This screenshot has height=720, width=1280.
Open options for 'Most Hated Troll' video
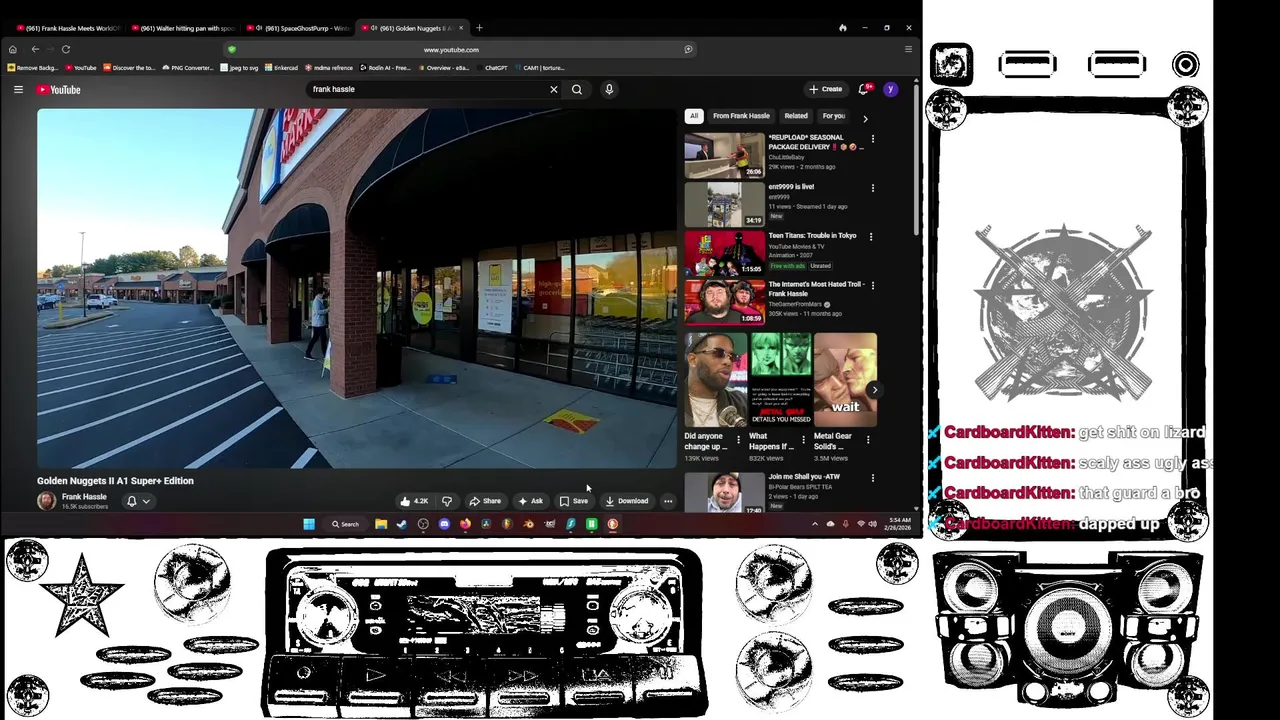[x=872, y=286]
